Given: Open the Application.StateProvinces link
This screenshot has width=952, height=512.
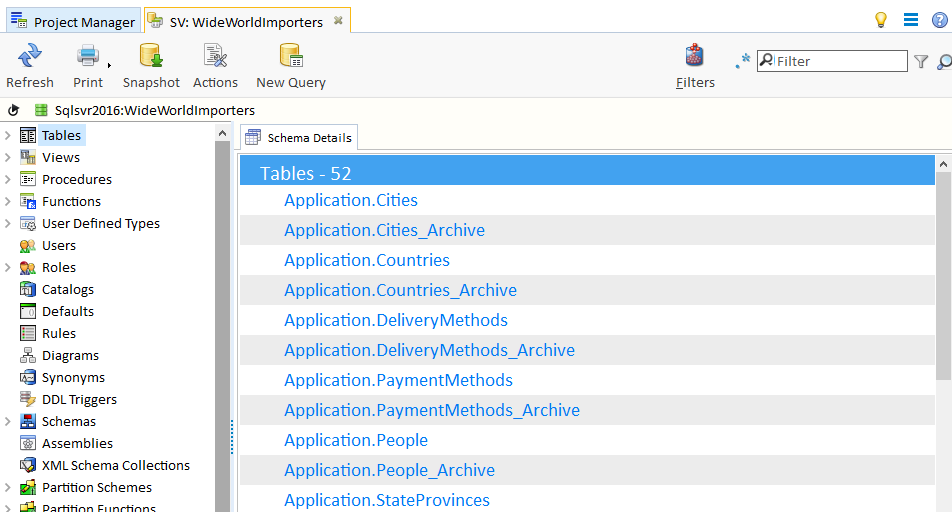Looking at the screenshot, I should 387,500.
